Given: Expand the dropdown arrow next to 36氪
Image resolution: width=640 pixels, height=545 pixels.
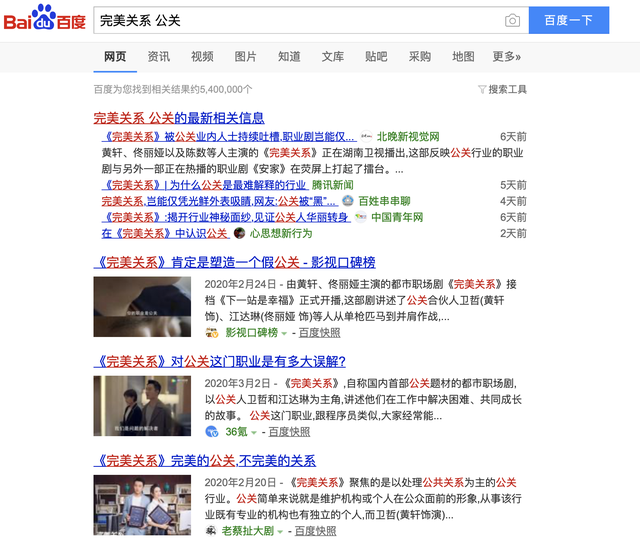Looking at the screenshot, I should pos(253,432).
